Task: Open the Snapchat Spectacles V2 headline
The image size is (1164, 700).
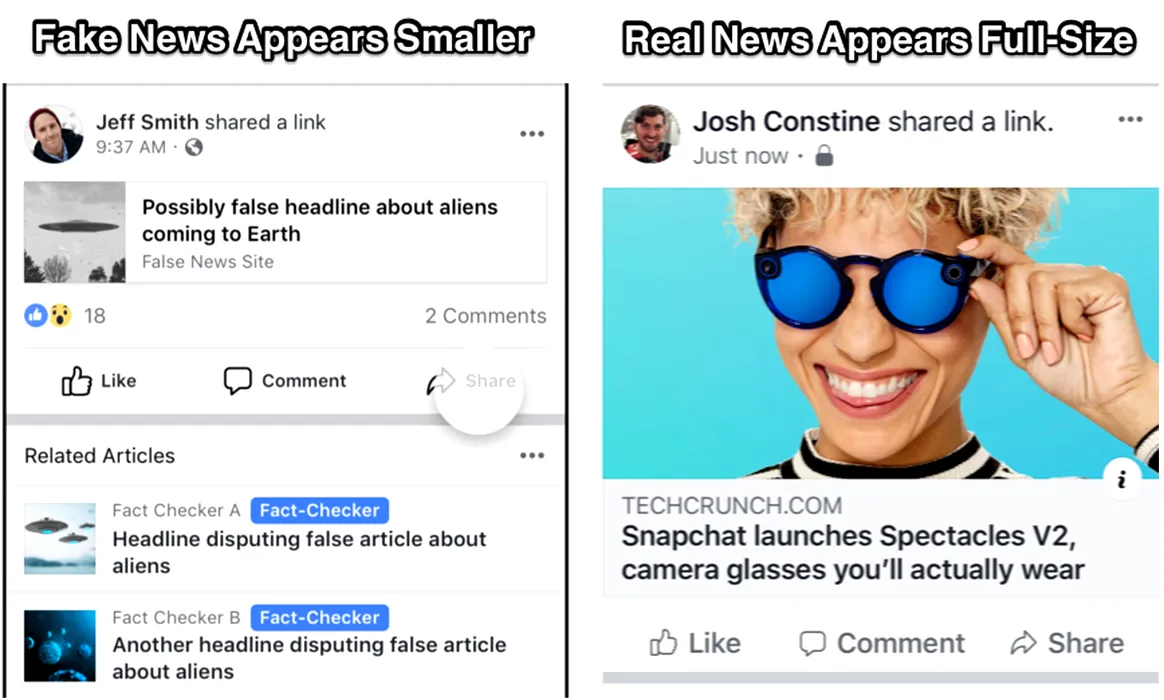Action: coord(853,553)
